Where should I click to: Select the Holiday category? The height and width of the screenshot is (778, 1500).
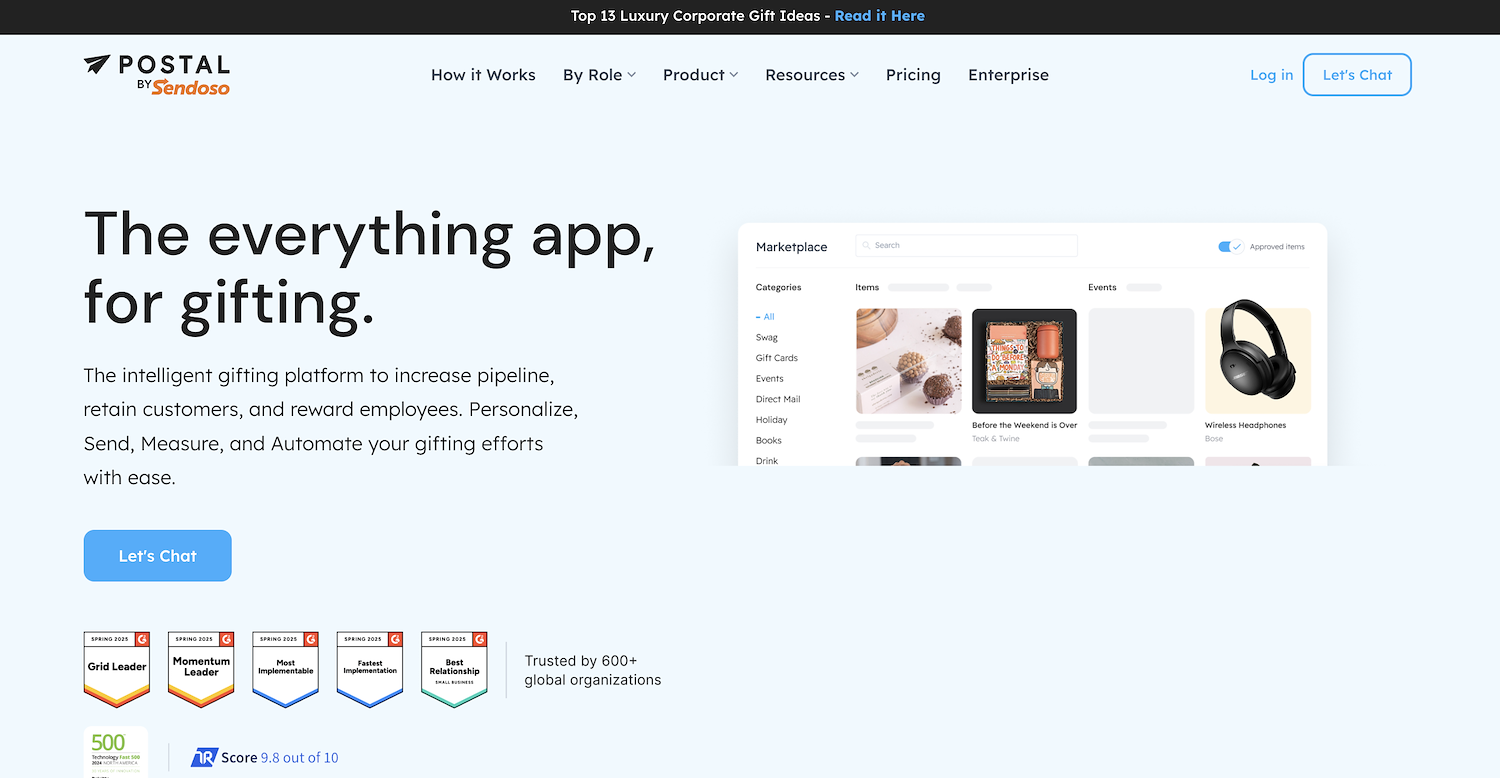772,420
